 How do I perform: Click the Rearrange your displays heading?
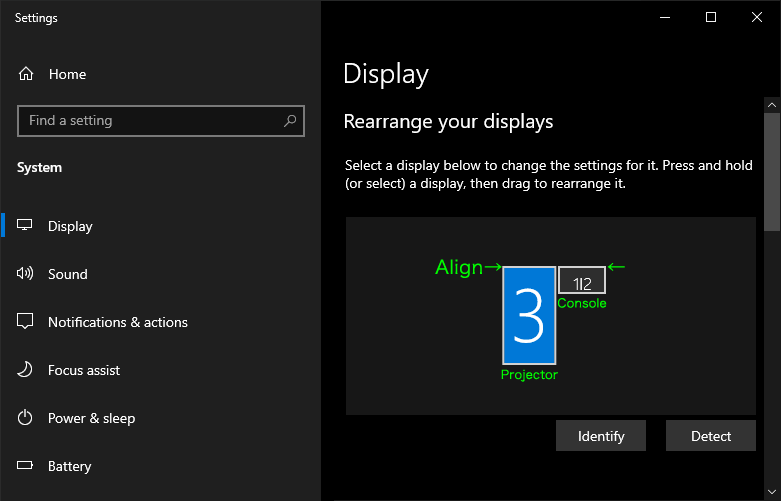point(448,122)
